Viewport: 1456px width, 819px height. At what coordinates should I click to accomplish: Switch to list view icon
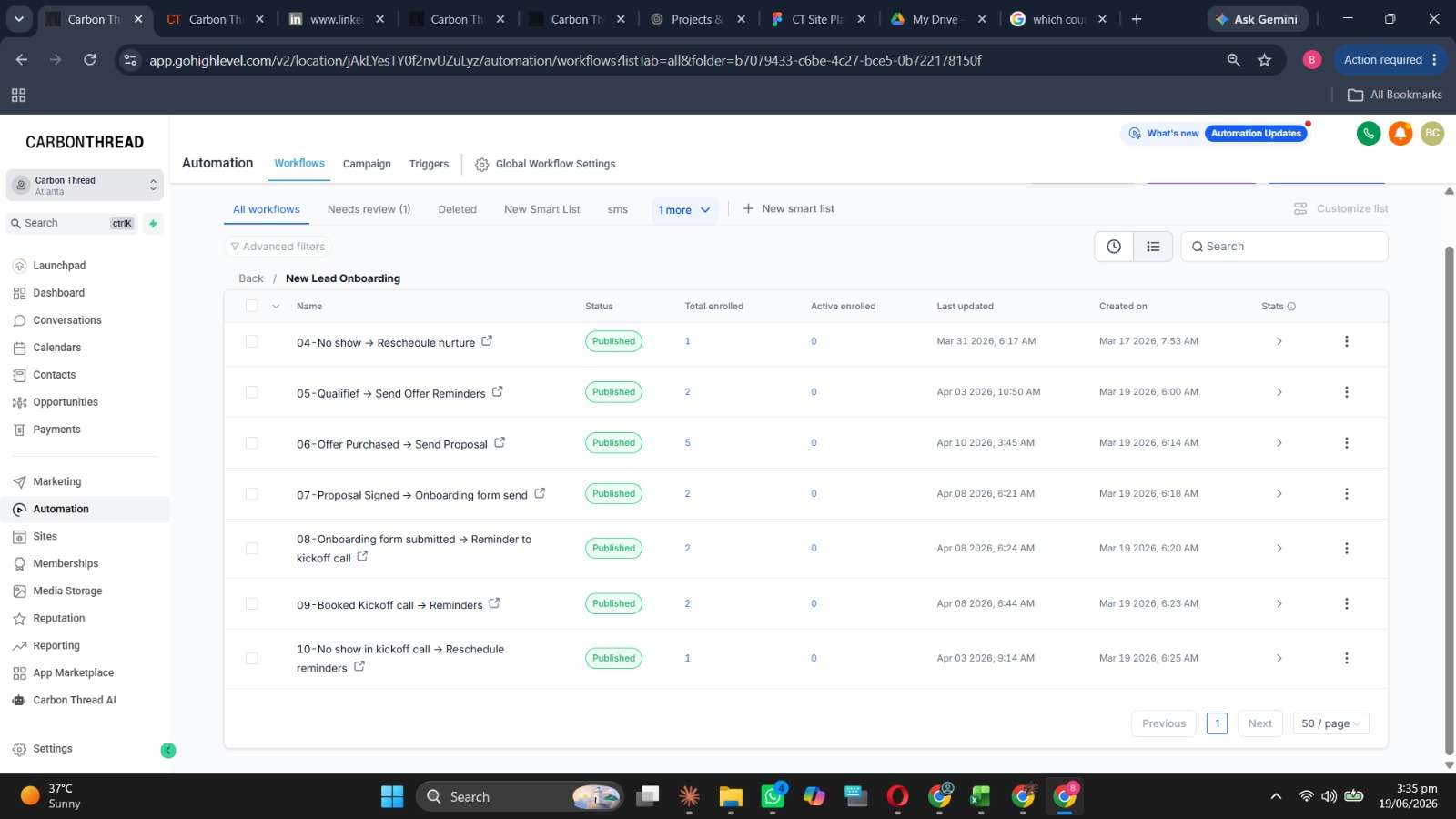[1153, 247]
